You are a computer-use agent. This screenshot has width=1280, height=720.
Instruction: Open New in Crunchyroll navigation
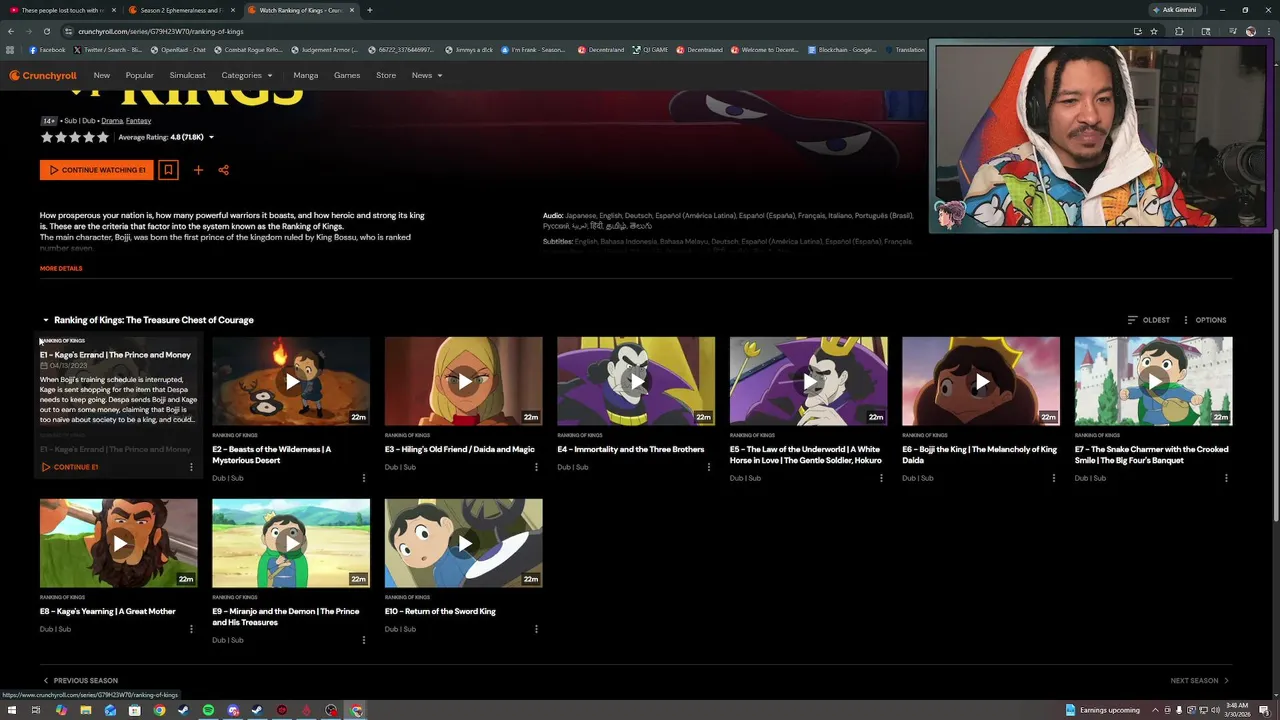(102, 75)
